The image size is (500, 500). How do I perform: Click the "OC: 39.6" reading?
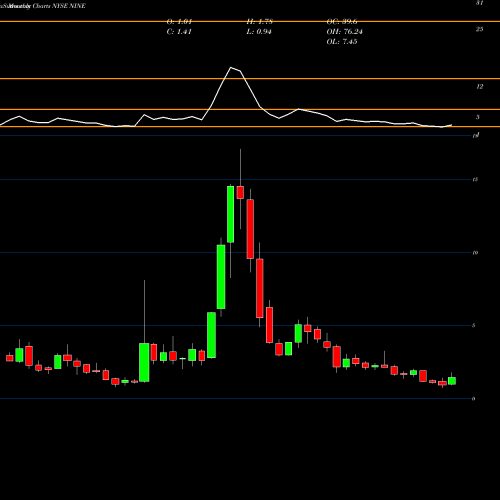[x=342, y=22]
